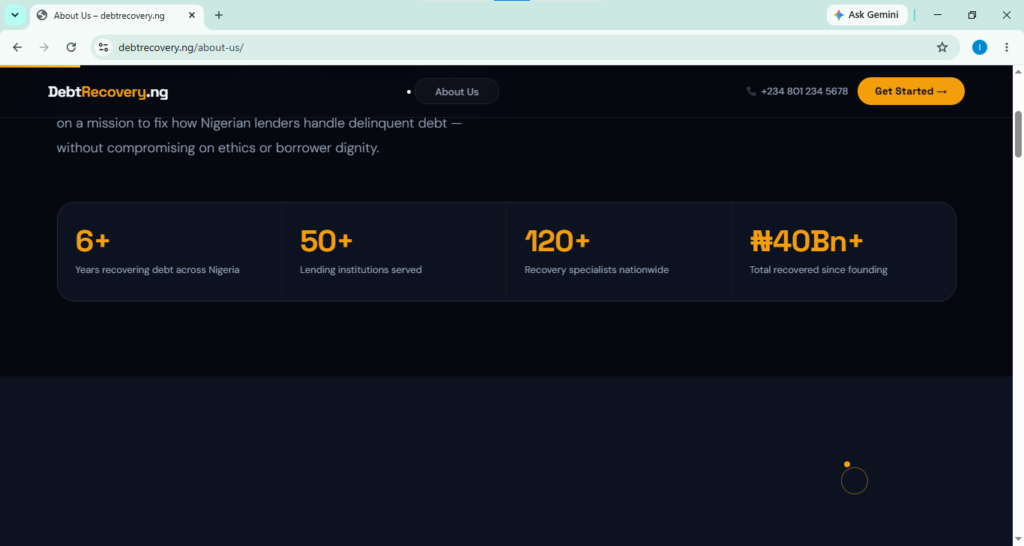
Task: Click the Get Started button
Action: 910,91
